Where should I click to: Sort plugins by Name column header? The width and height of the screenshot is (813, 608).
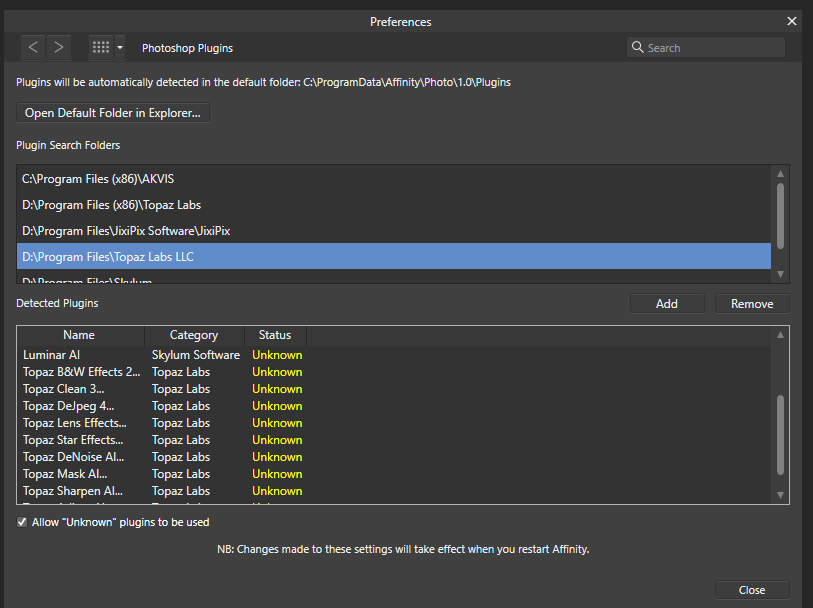pos(79,335)
